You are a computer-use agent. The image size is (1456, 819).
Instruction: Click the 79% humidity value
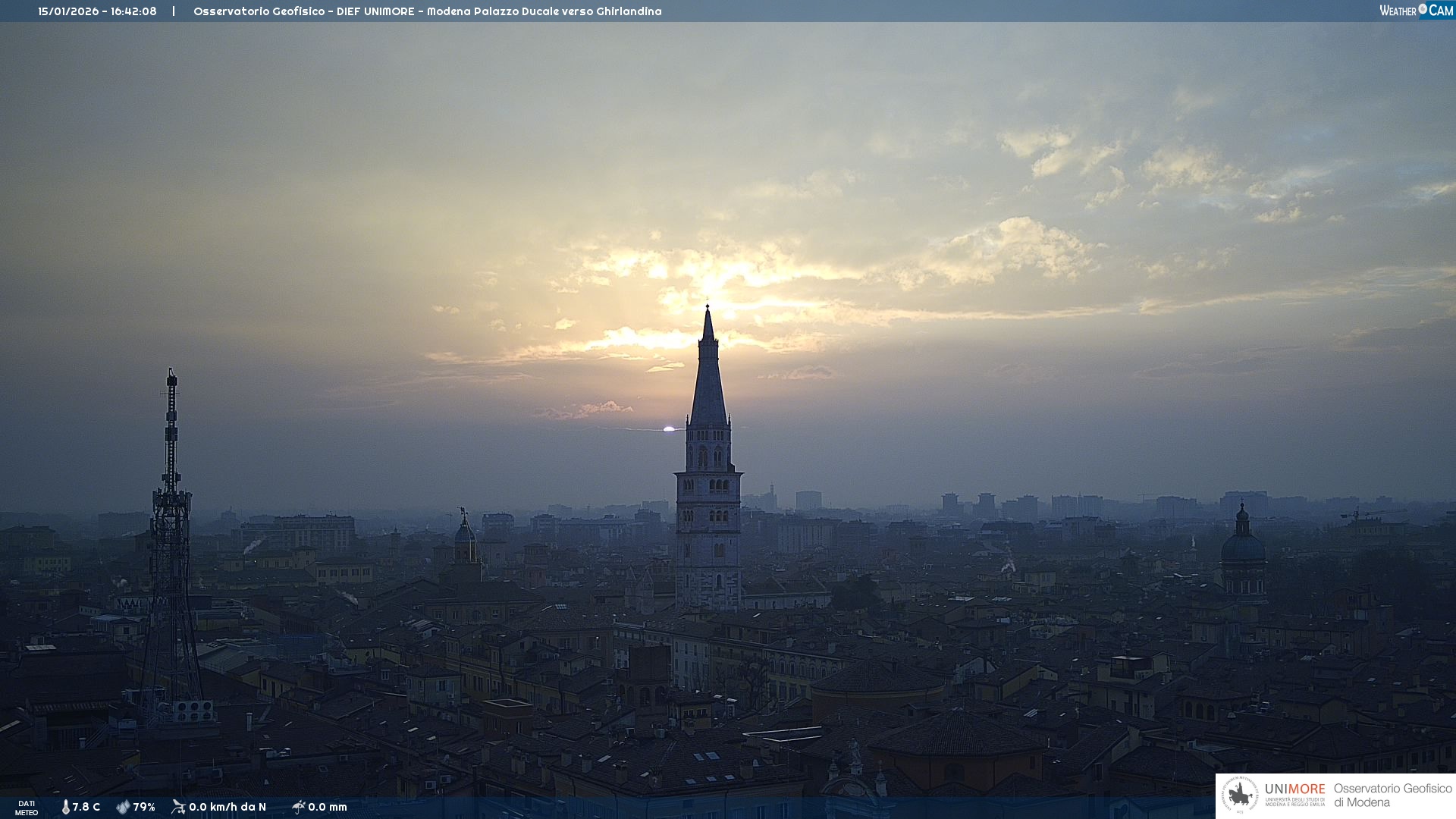[x=144, y=807]
